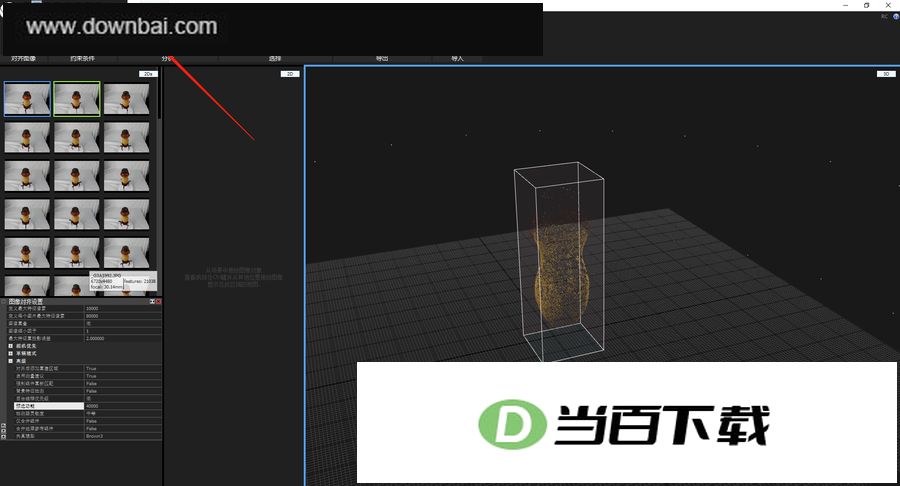Open the Brown3 distortion model dropdown
900x486 pixels.
tap(123, 436)
